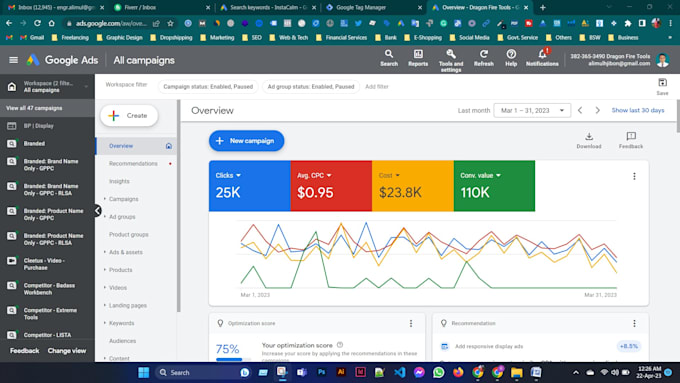Open the three-dot menu on the scorecard chart
680x383 pixels.
click(634, 176)
